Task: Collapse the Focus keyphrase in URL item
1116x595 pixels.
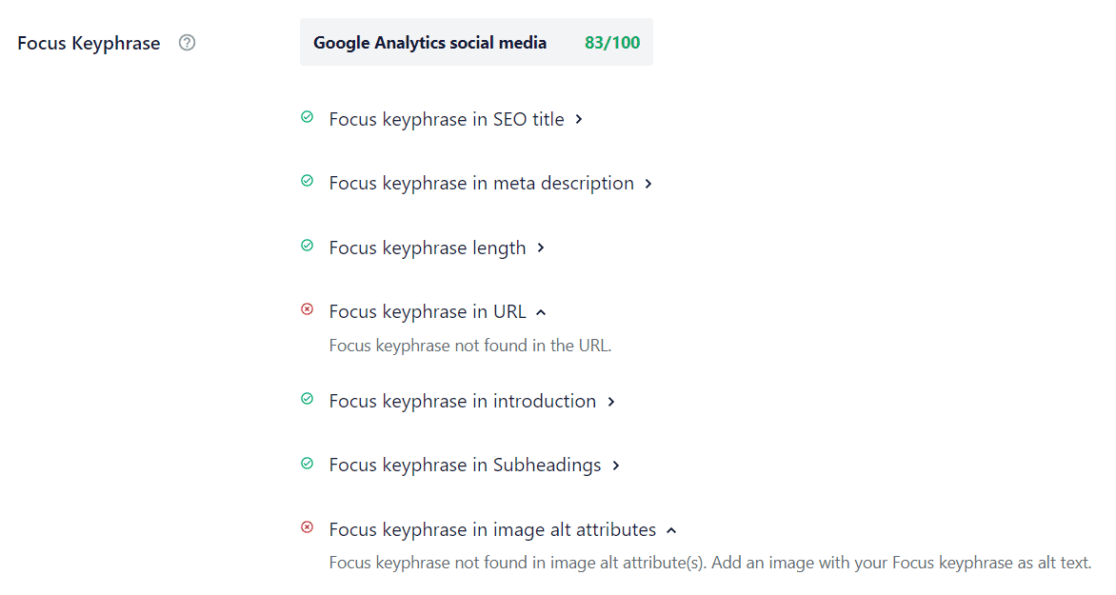Action: click(541, 311)
